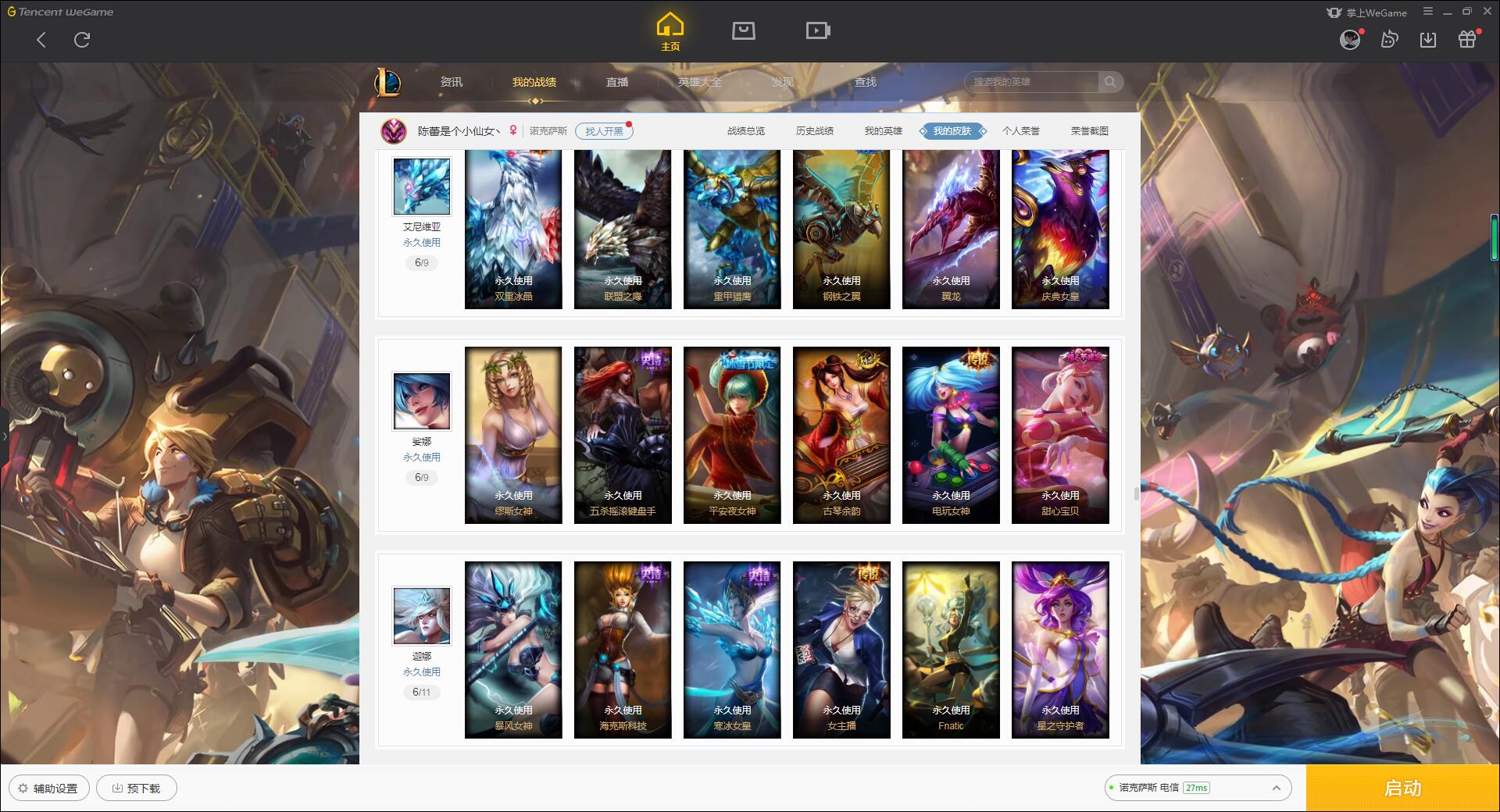This screenshot has width=1500, height=812.
Task: Open the 五杀摇滚键盘手 skin card
Action: [x=623, y=435]
